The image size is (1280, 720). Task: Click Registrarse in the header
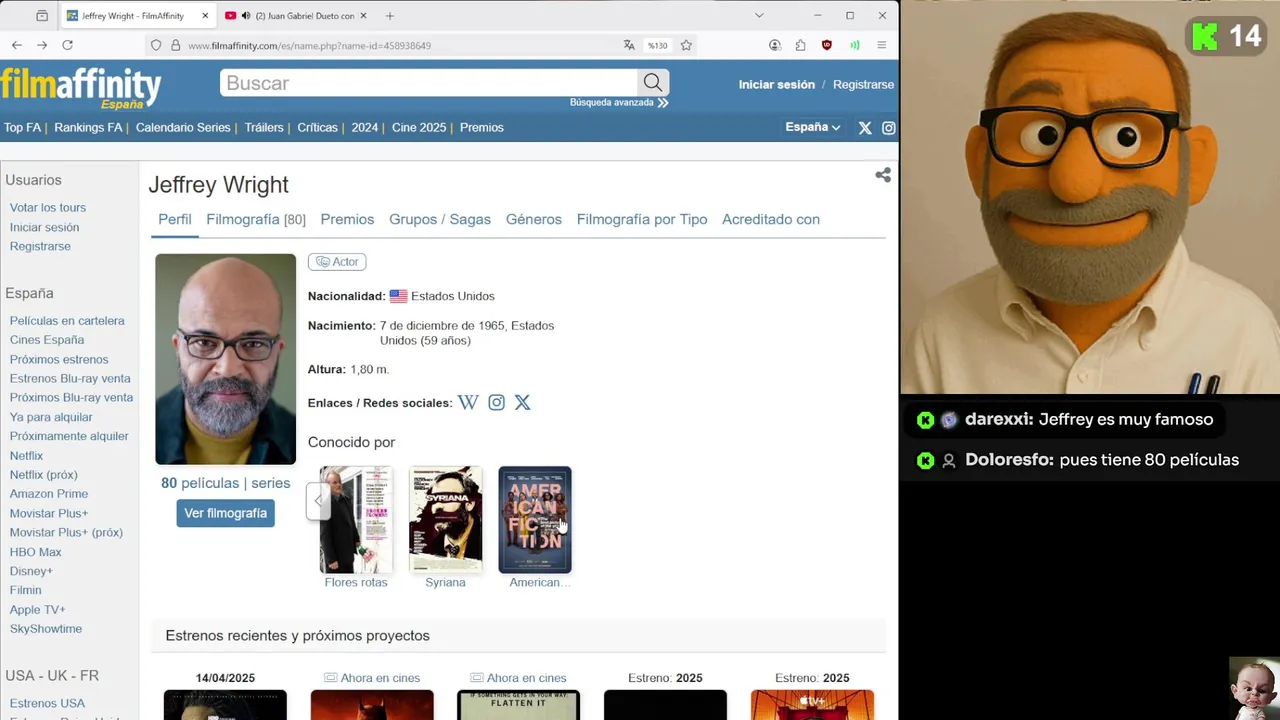point(863,84)
